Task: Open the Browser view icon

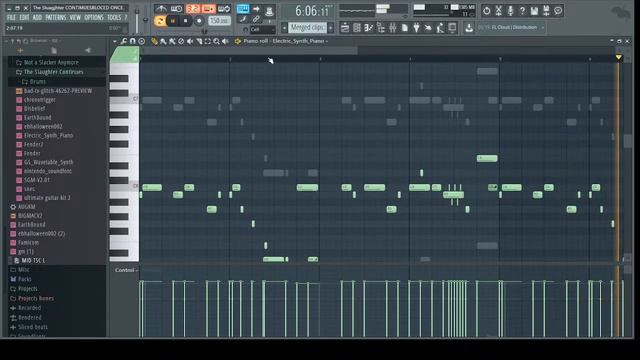Action: click(x=381, y=28)
